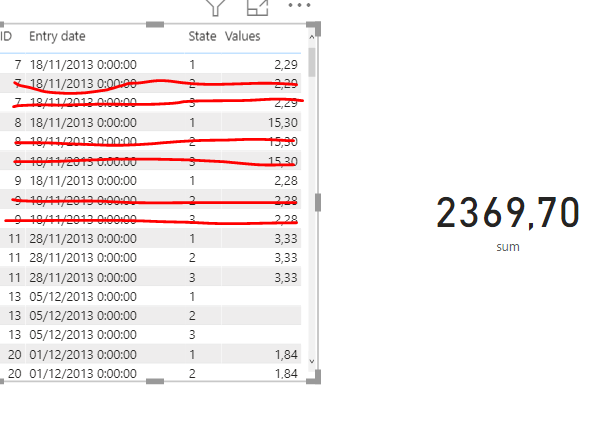610x428 pixels.
Task: Activate focus mode icon on table
Action: pos(258,7)
